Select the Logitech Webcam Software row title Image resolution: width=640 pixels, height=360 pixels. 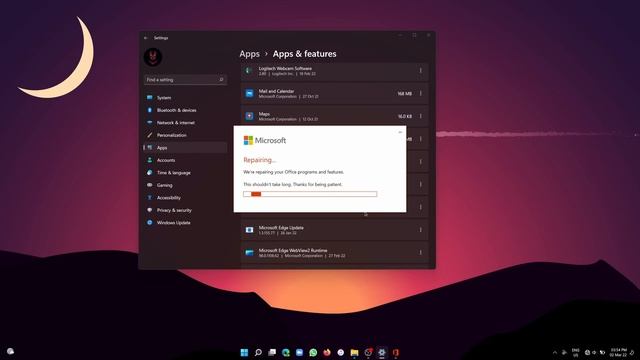tap(285, 69)
